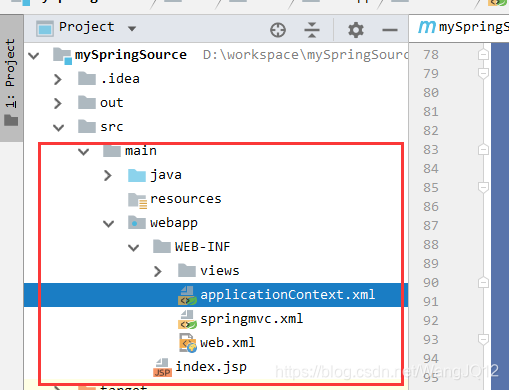This screenshot has width=509, height=390.
Task: Toggle code fold marker at line 78
Action: tap(483, 55)
